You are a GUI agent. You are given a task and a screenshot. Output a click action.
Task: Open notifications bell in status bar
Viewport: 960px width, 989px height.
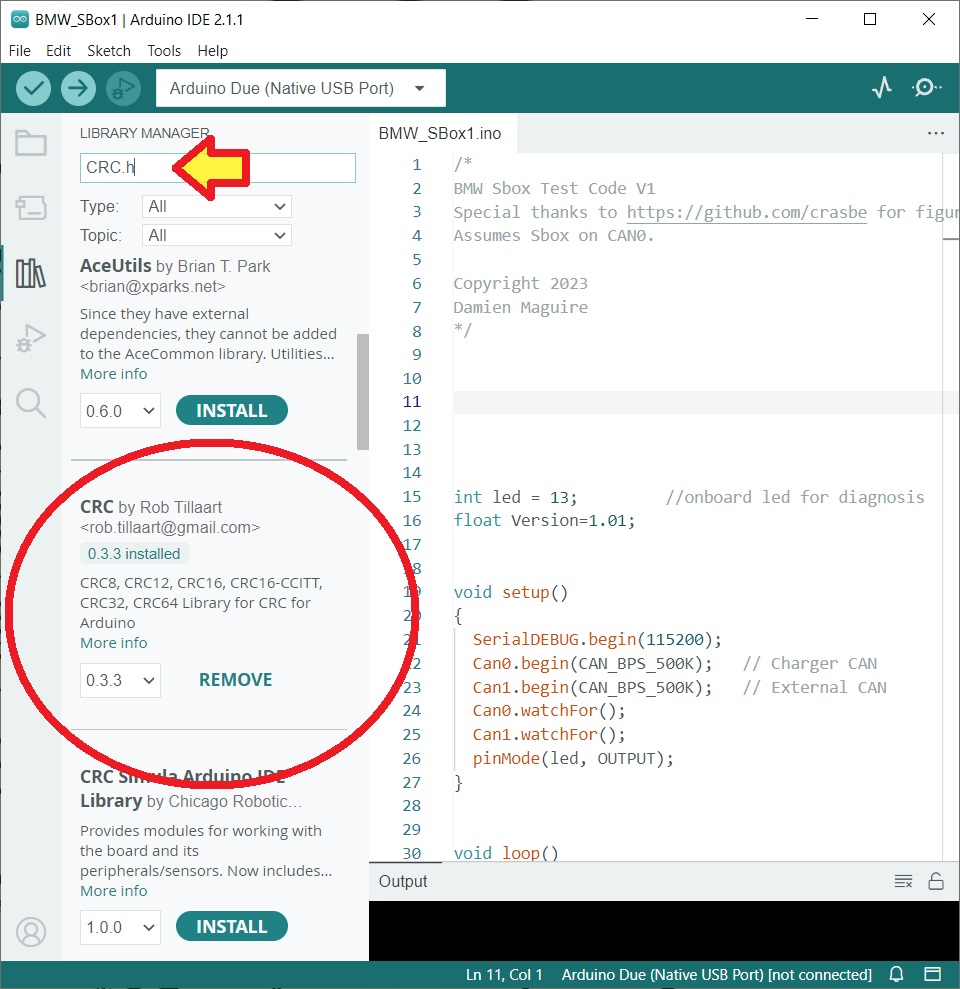click(x=897, y=974)
